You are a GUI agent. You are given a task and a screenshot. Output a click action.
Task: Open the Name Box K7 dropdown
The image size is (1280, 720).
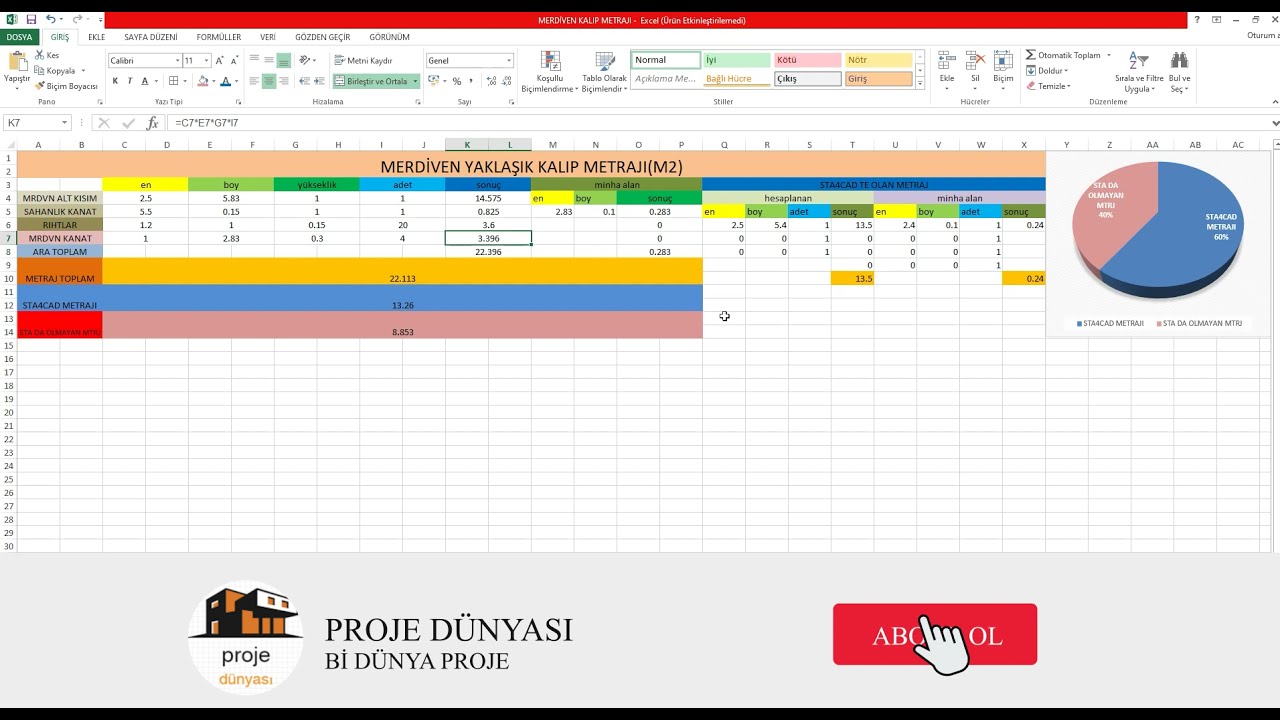click(65, 123)
